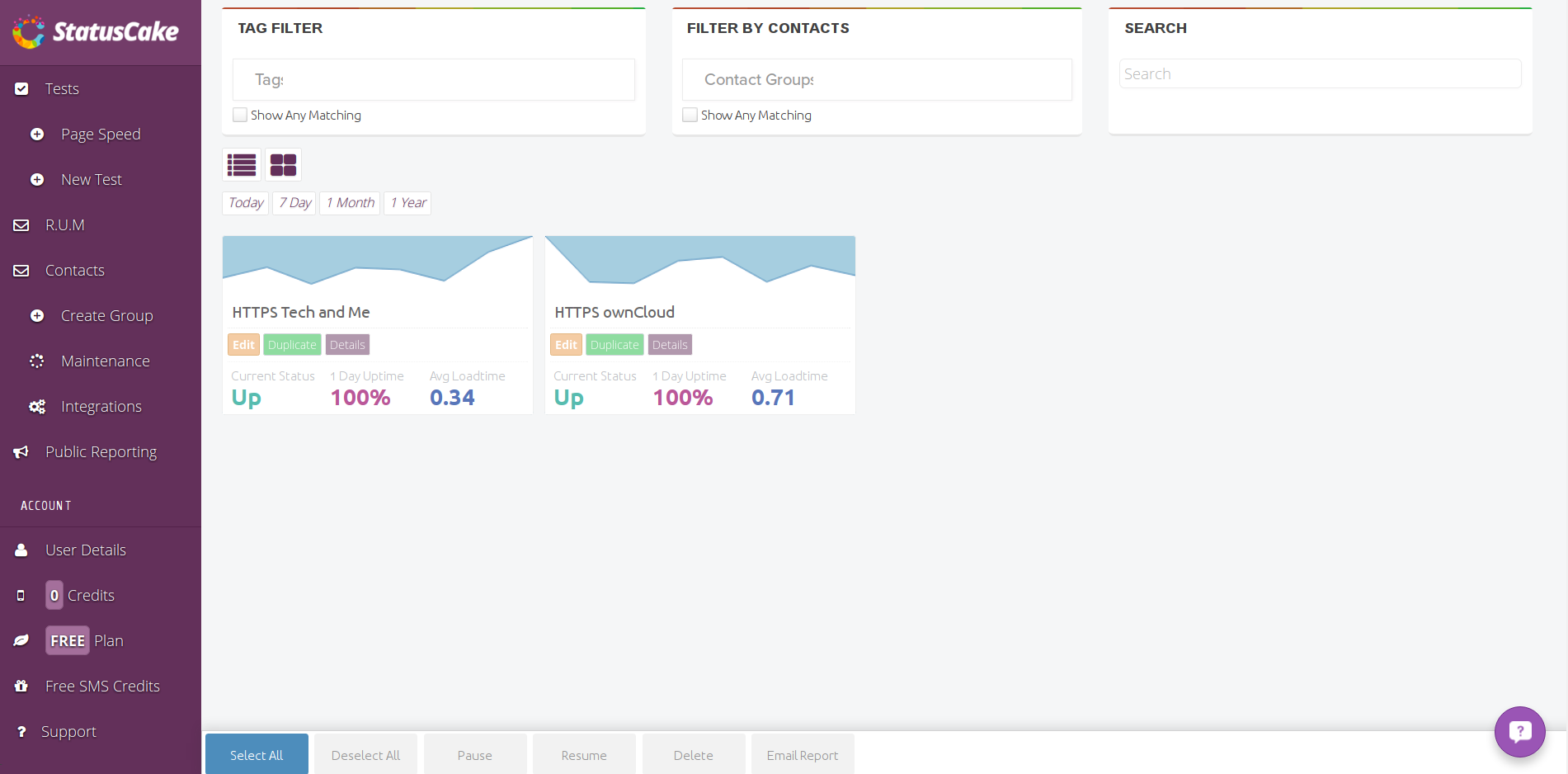Screen dimensions: 1568x774
Task: Click the Select All button
Action: click(257, 754)
